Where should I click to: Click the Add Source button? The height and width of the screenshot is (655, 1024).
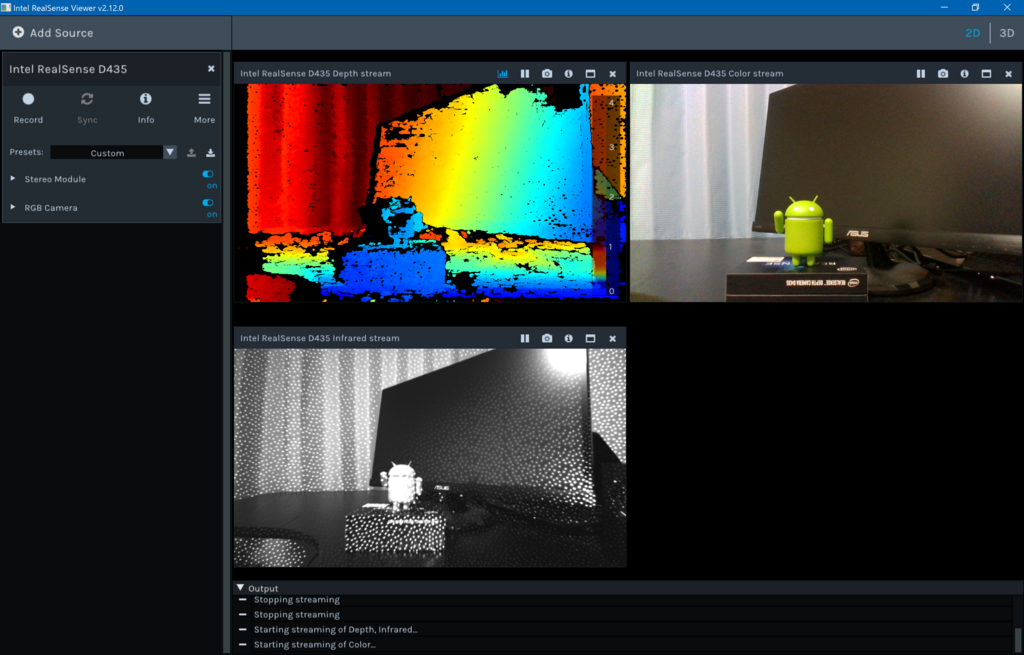(x=55, y=32)
